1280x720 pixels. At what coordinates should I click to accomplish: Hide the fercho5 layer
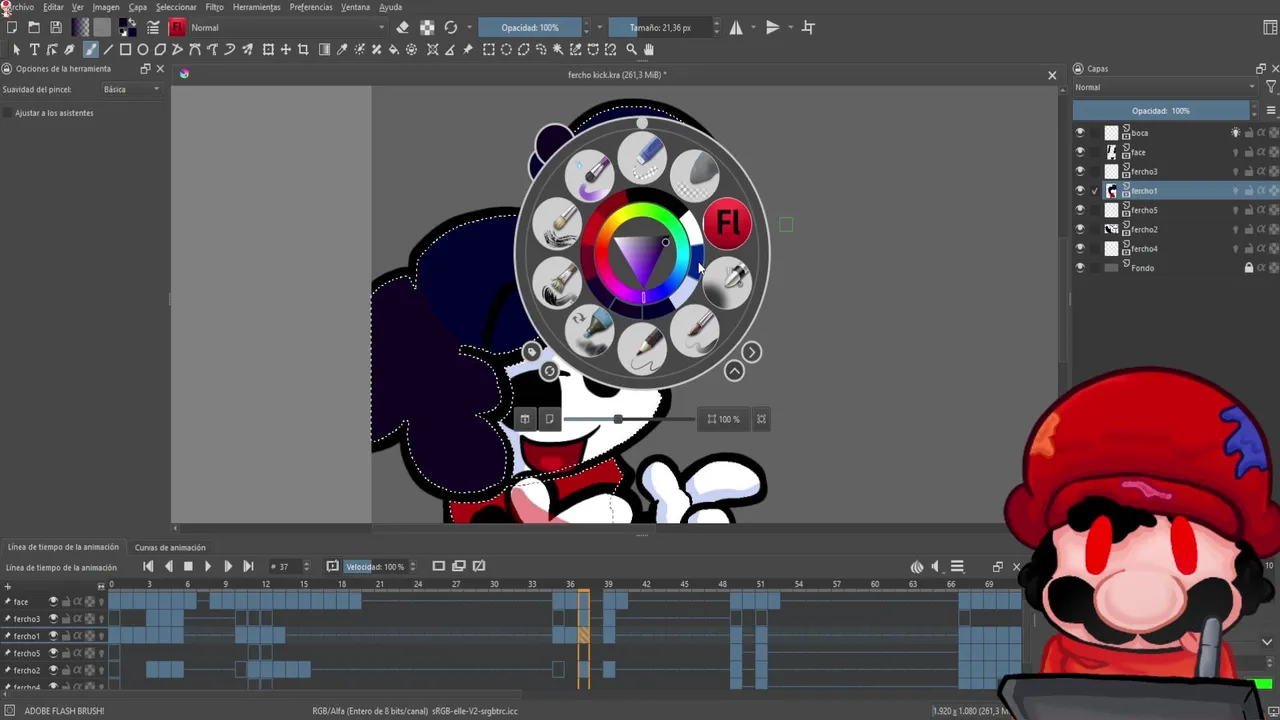pyautogui.click(x=1079, y=210)
